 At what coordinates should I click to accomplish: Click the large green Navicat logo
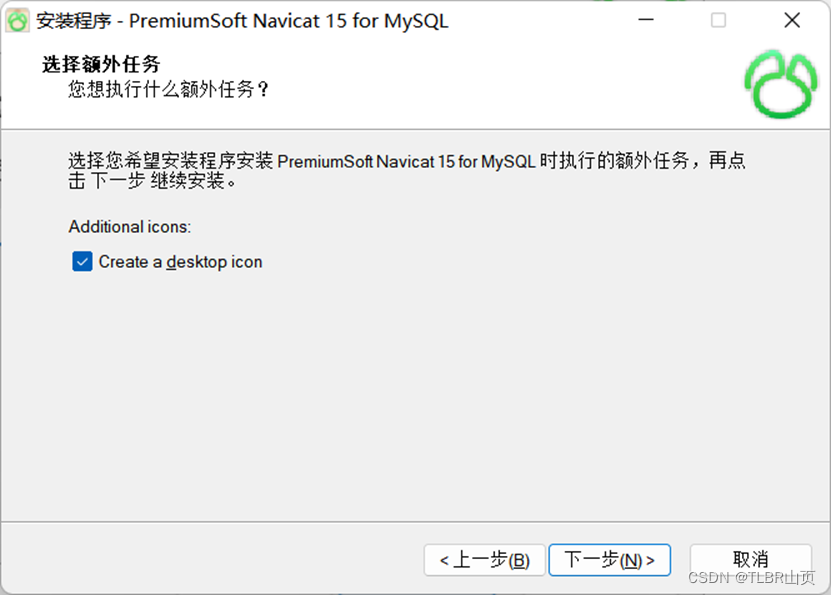click(x=781, y=84)
